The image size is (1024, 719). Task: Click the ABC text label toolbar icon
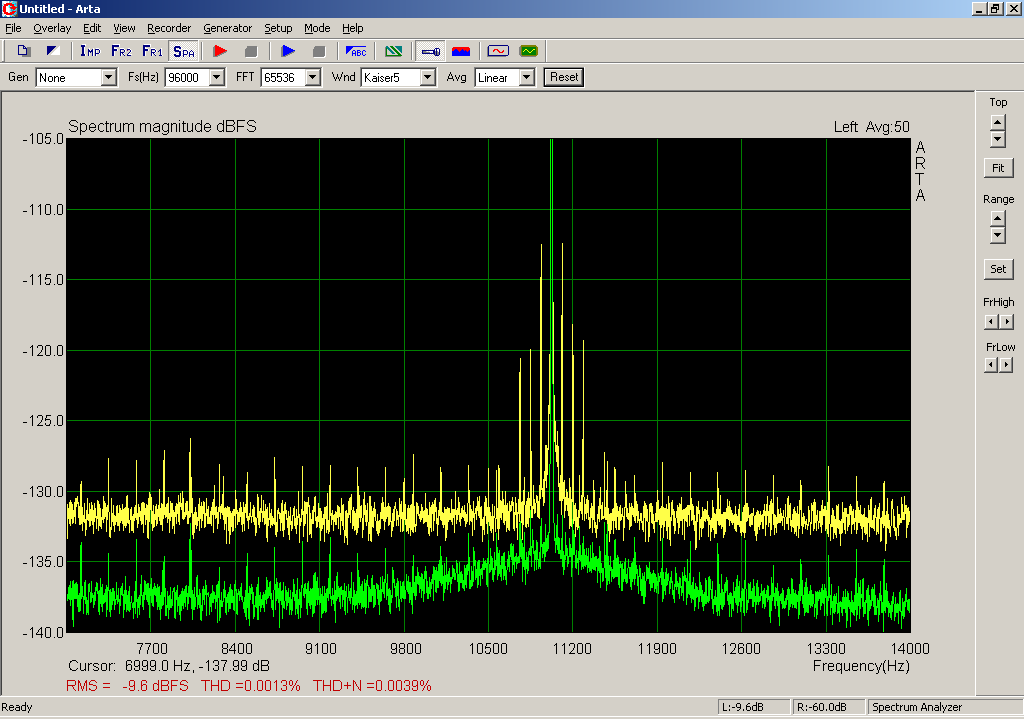tap(356, 51)
